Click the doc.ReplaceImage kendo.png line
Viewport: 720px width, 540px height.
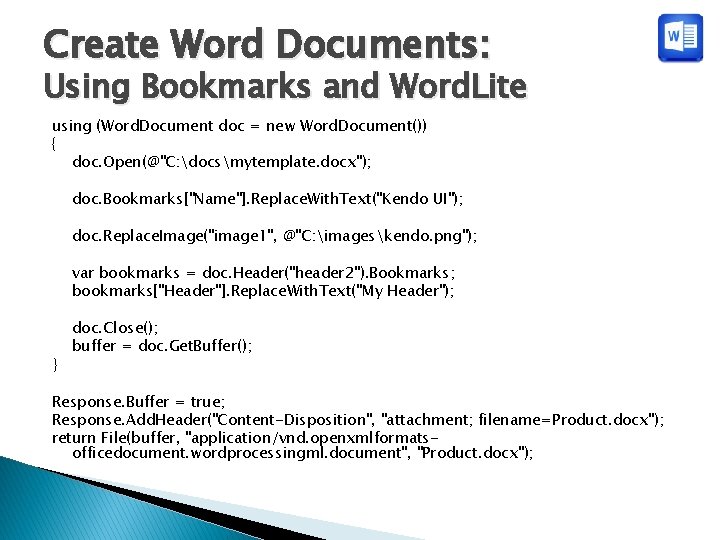(x=275, y=236)
